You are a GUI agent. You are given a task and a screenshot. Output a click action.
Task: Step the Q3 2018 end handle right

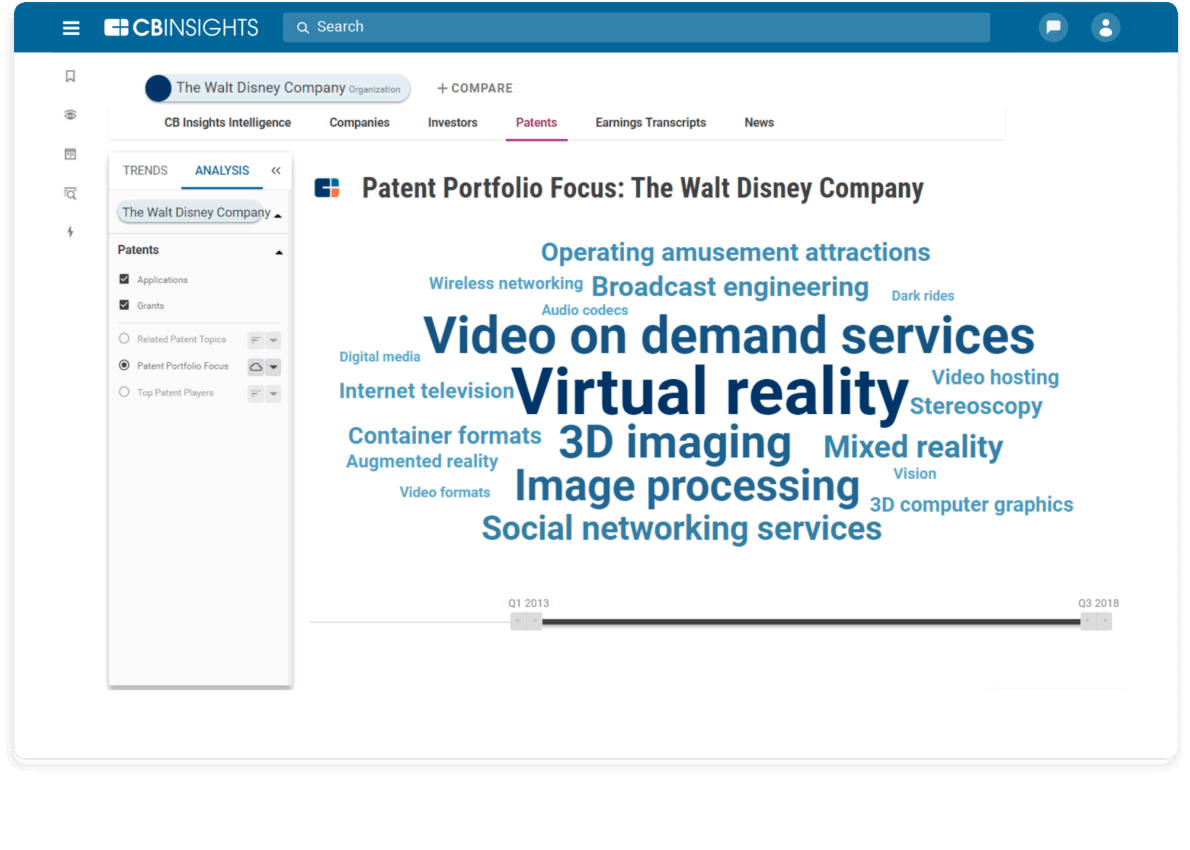[1104, 622]
